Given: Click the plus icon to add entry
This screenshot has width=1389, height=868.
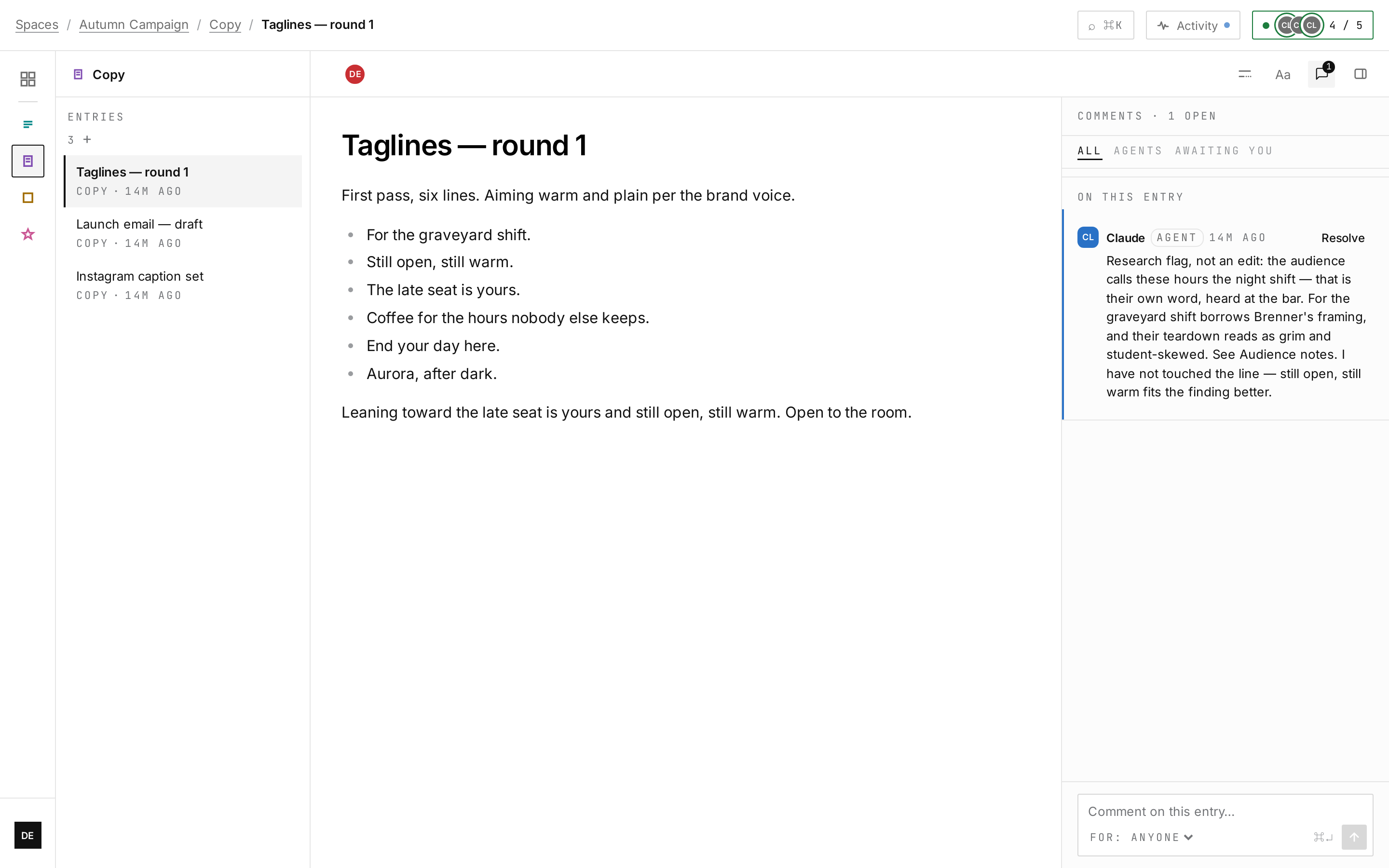Looking at the screenshot, I should (87, 139).
